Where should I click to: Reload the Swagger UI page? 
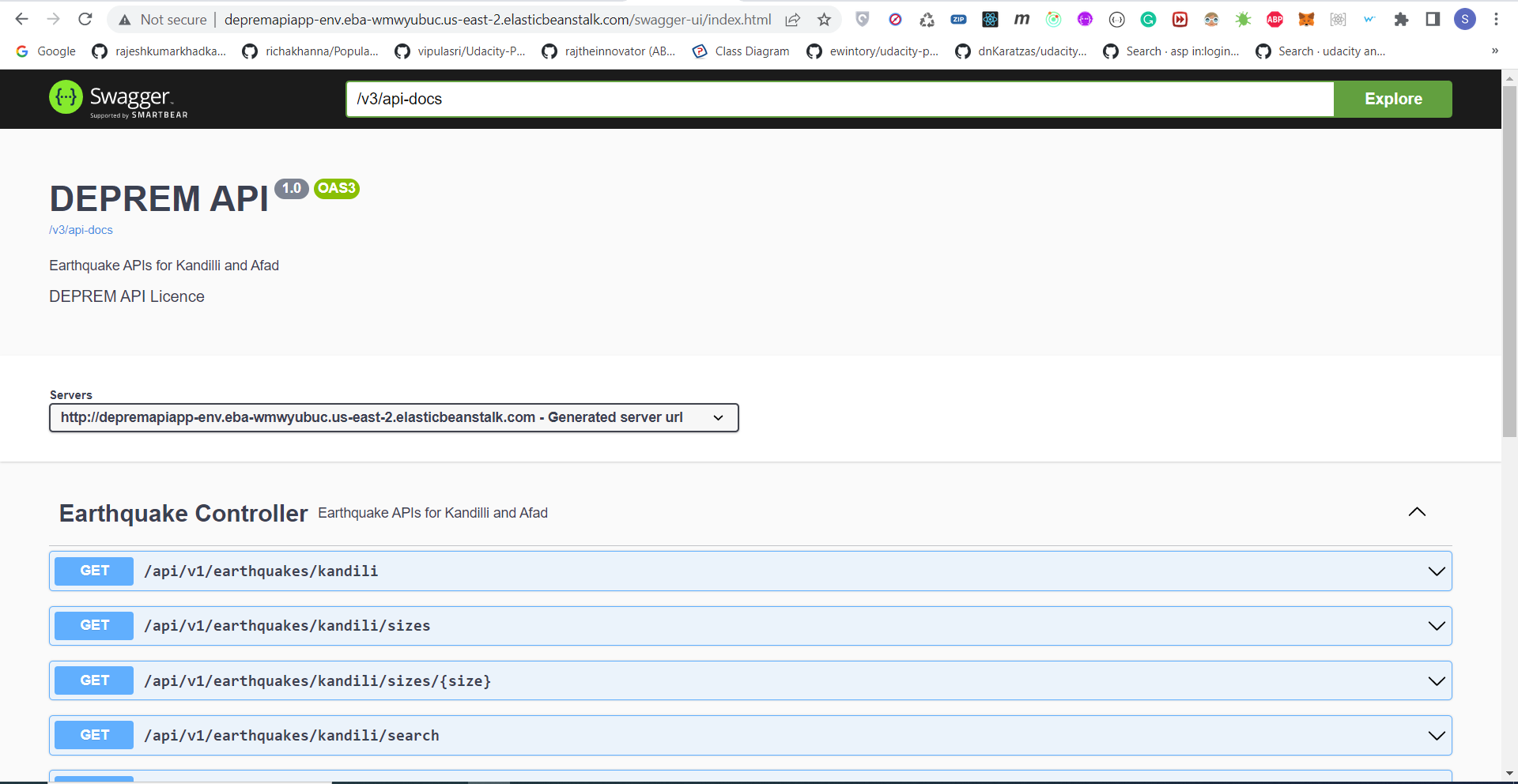85,19
